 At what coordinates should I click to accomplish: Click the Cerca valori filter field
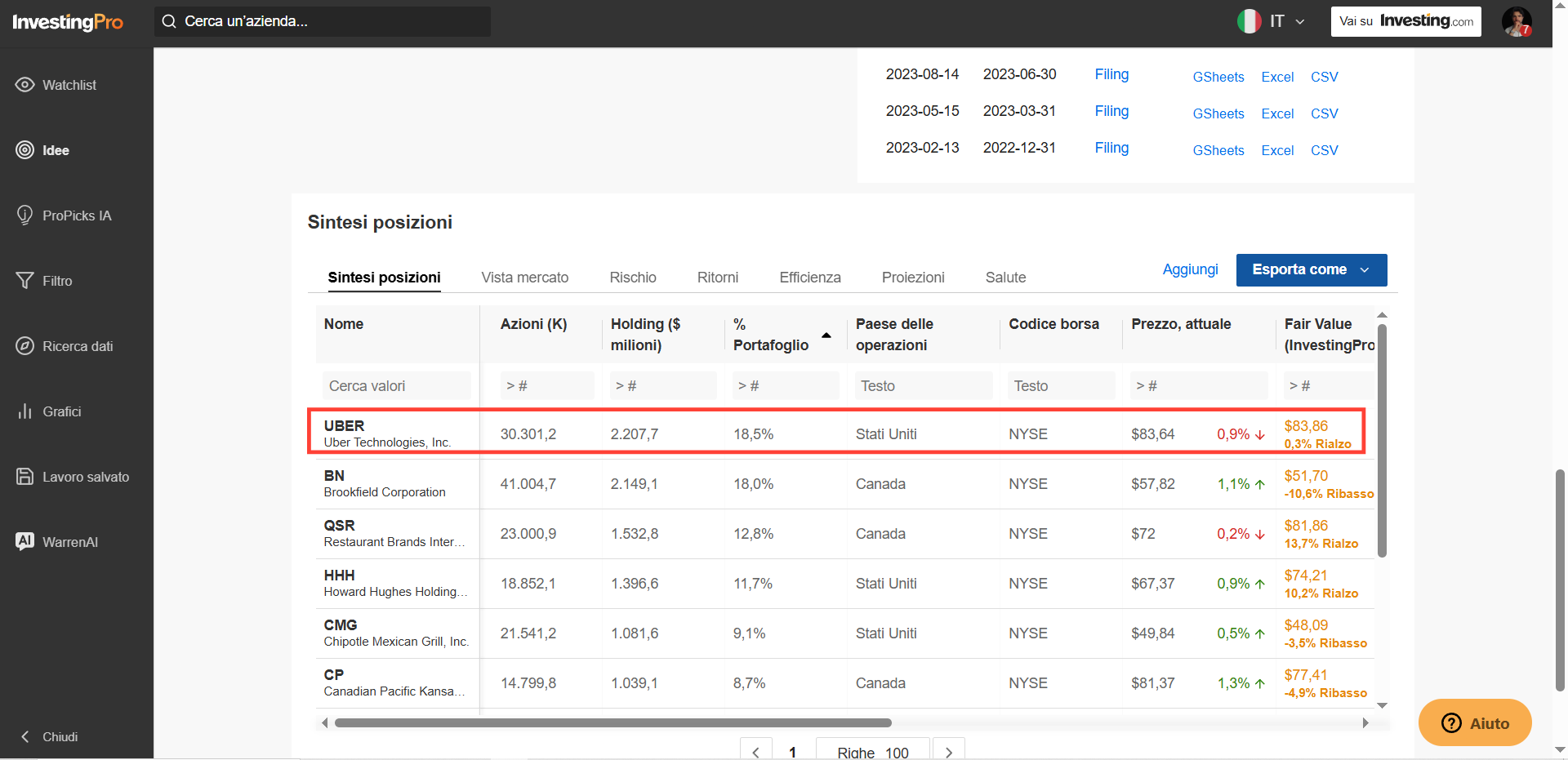[397, 386]
